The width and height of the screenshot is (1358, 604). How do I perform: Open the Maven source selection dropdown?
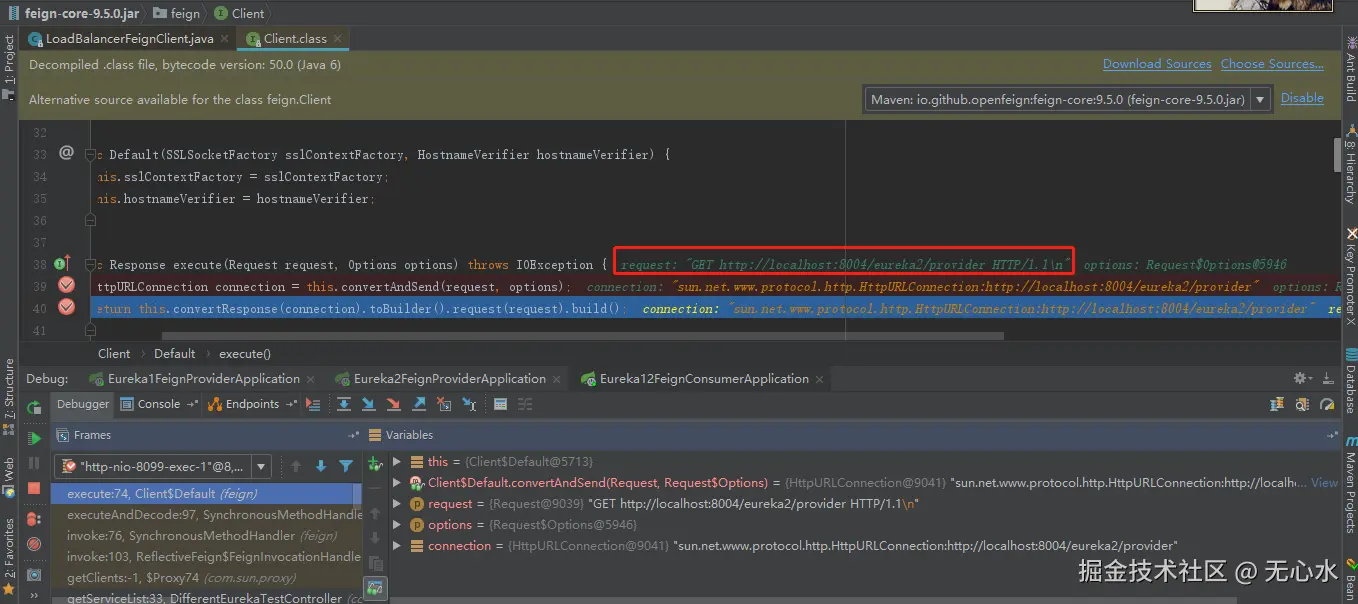pos(1261,99)
